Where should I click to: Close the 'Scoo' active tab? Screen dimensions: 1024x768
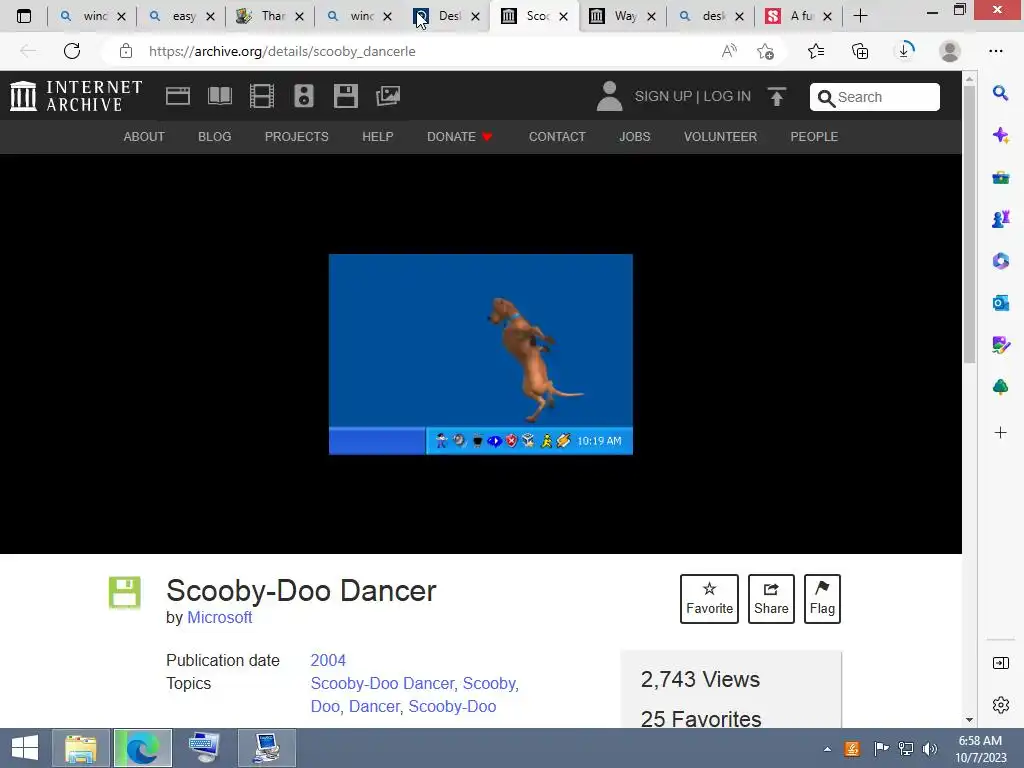[564, 17]
